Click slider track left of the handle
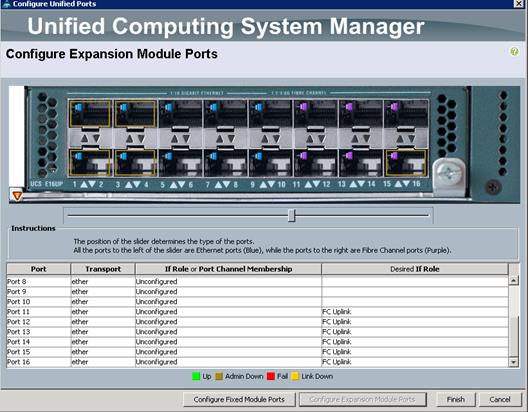Image resolution: width=528 pixels, height=412 pixels. click(178, 215)
